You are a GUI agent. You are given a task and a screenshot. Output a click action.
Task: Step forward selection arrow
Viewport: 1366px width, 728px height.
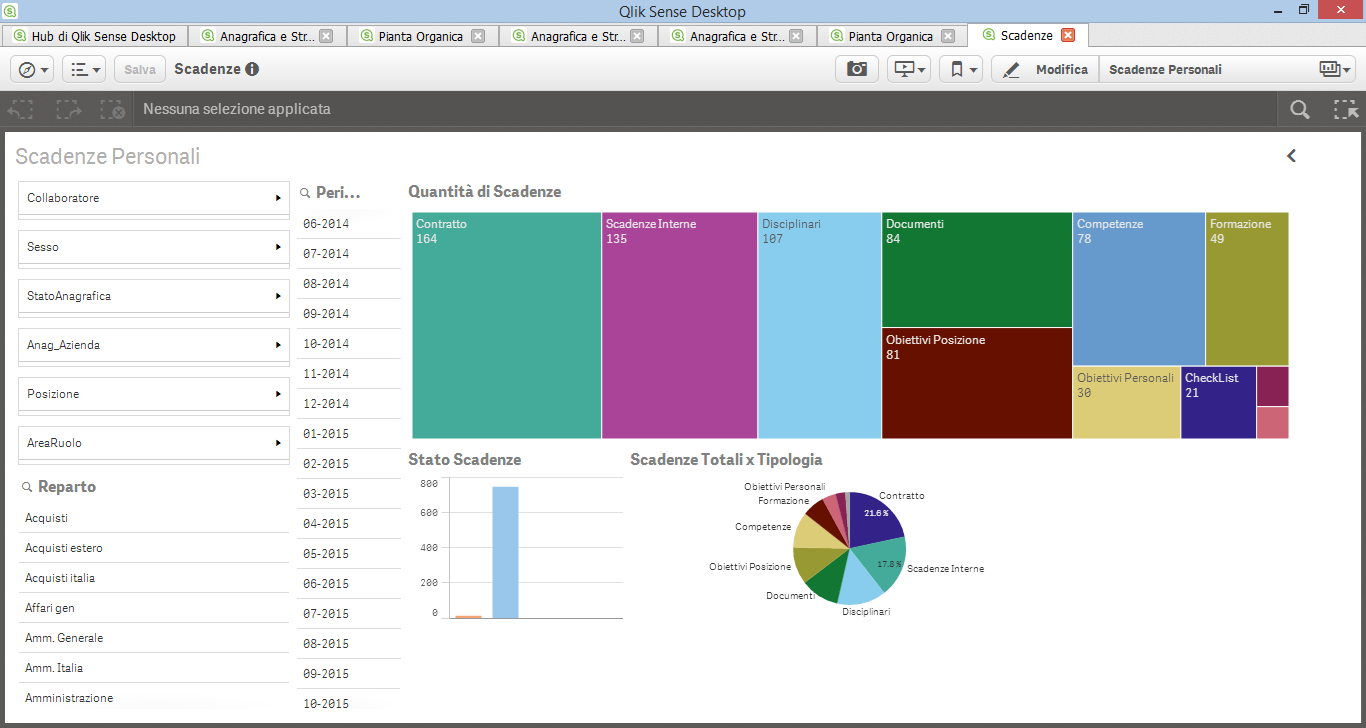pyautogui.click(x=68, y=110)
